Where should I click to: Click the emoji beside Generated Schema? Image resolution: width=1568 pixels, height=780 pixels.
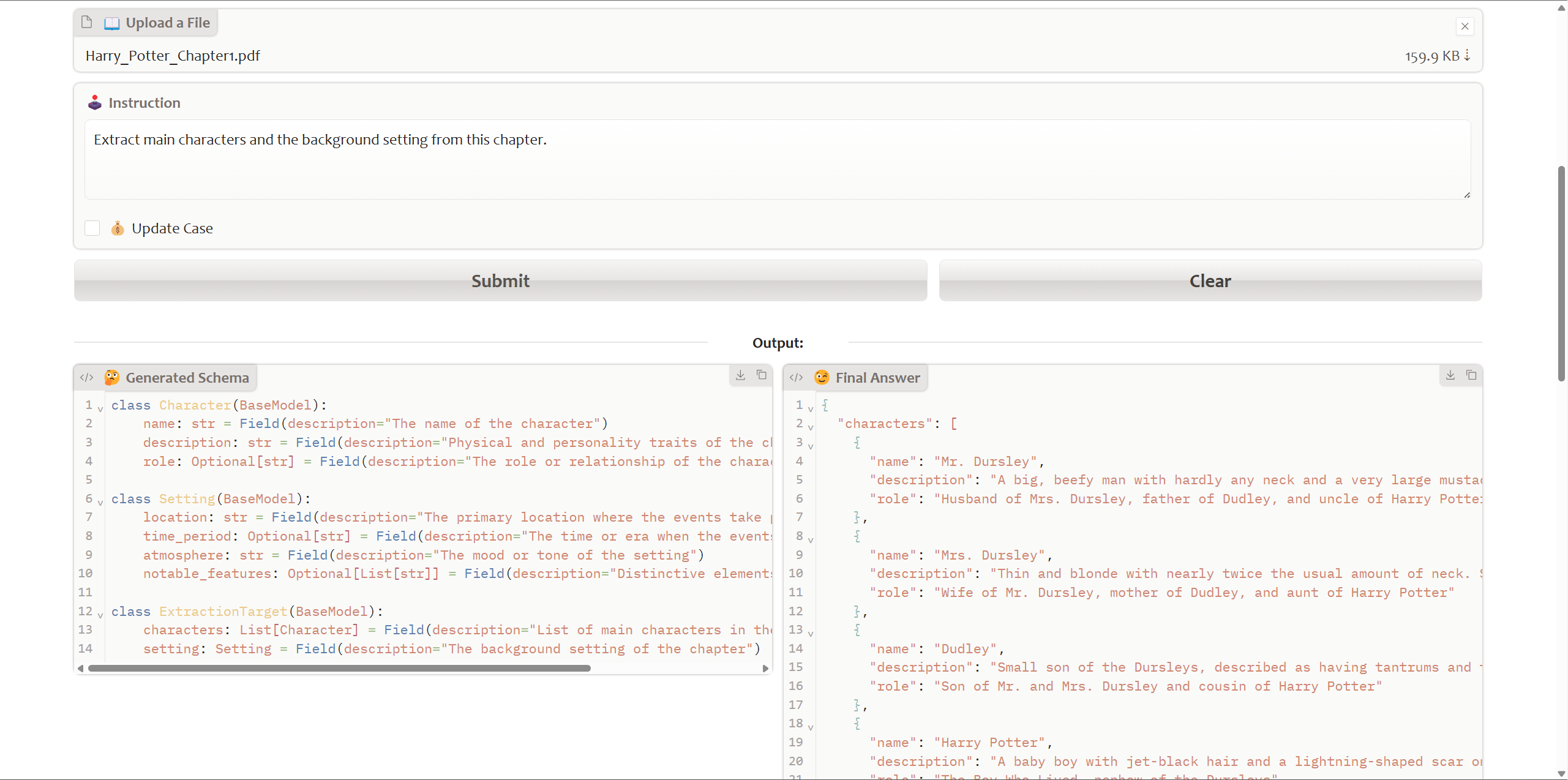tap(111, 377)
